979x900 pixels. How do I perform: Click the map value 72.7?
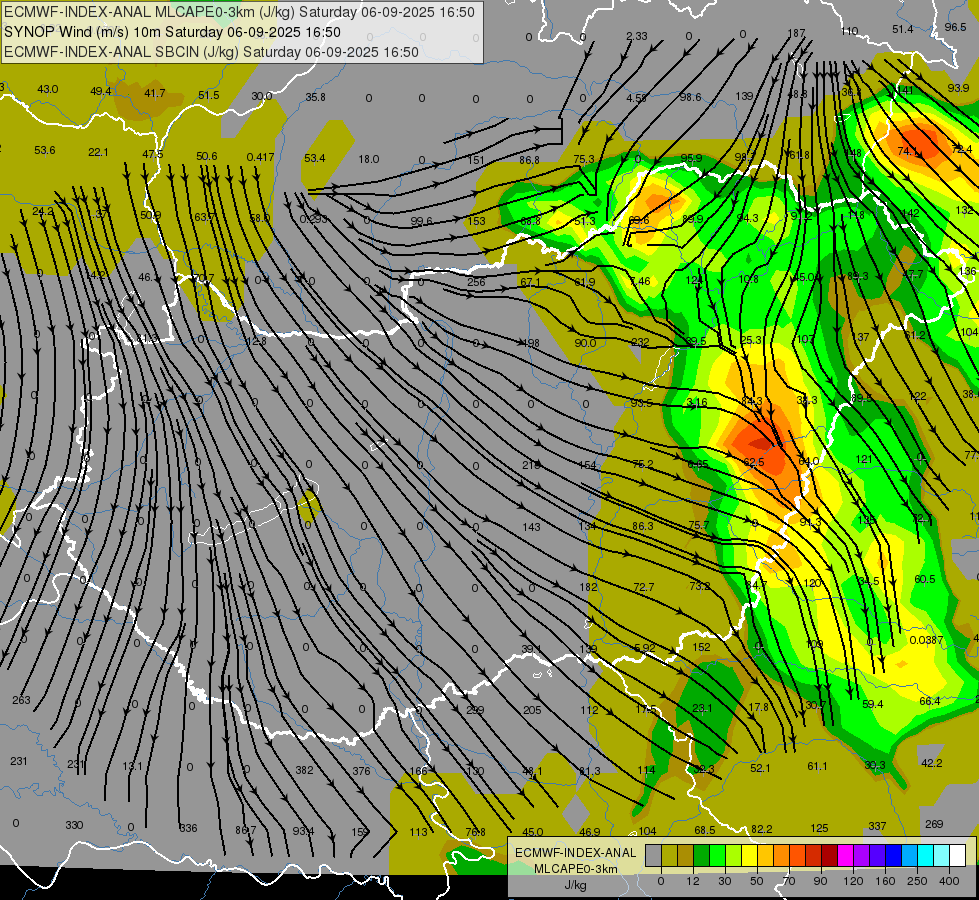pyautogui.click(x=644, y=587)
